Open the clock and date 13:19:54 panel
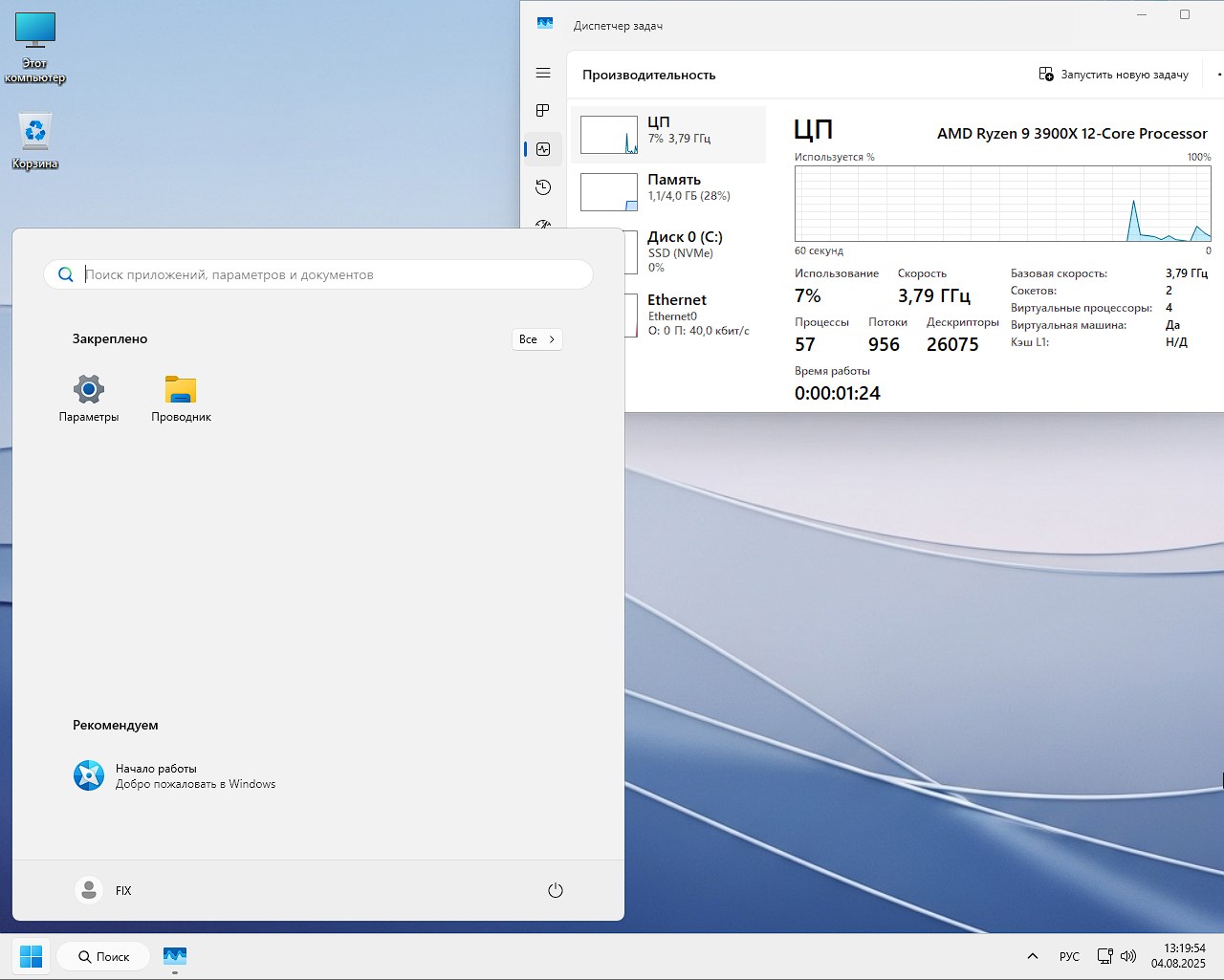This screenshot has width=1224, height=980. pos(1178,956)
